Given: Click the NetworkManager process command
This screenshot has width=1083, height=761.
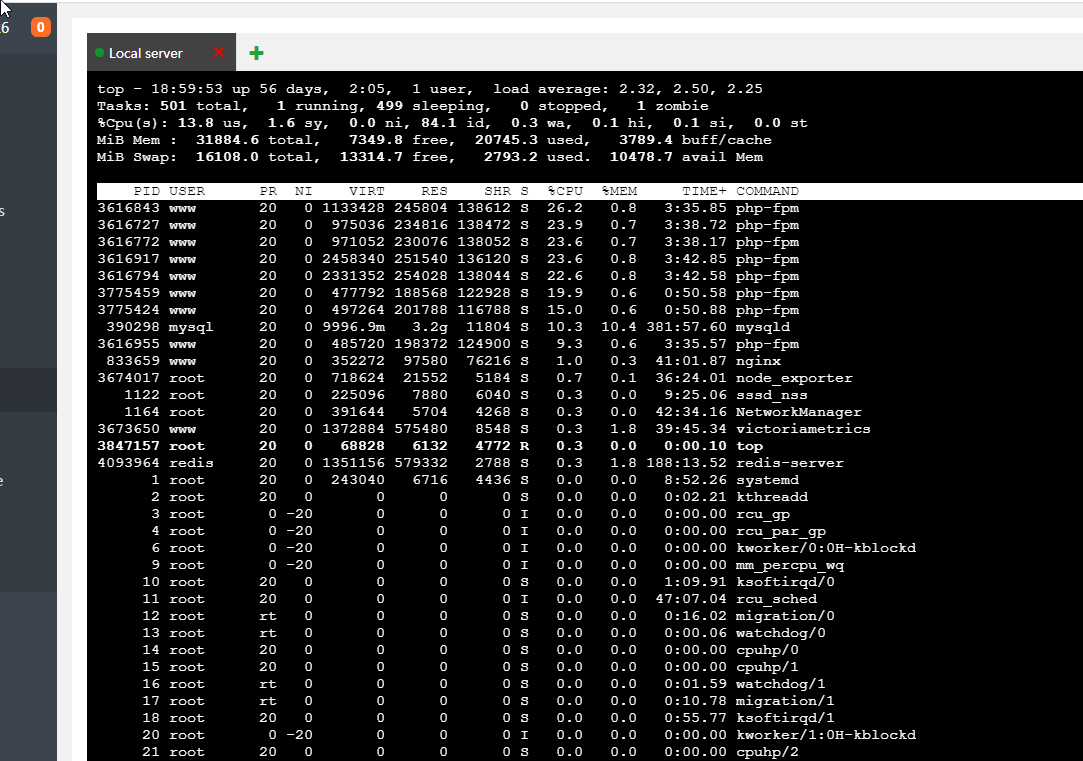Looking at the screenshot, I should pos(798,412).
